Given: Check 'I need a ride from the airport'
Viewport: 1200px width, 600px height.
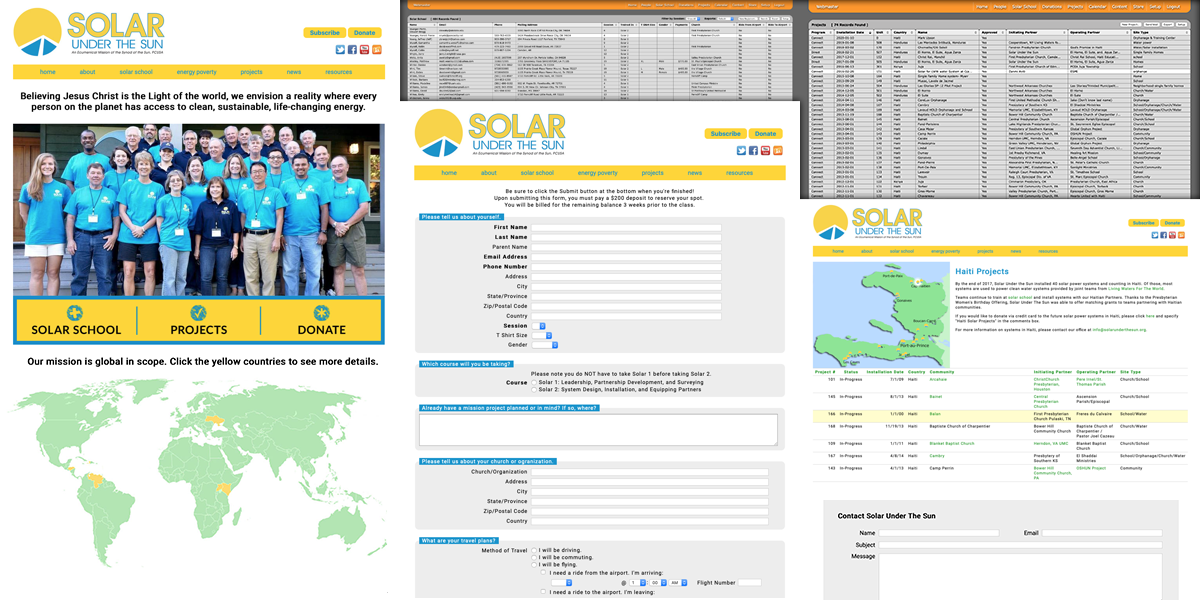Looking at the screenshot, I should pyautogui.click(x=543, y=572).
